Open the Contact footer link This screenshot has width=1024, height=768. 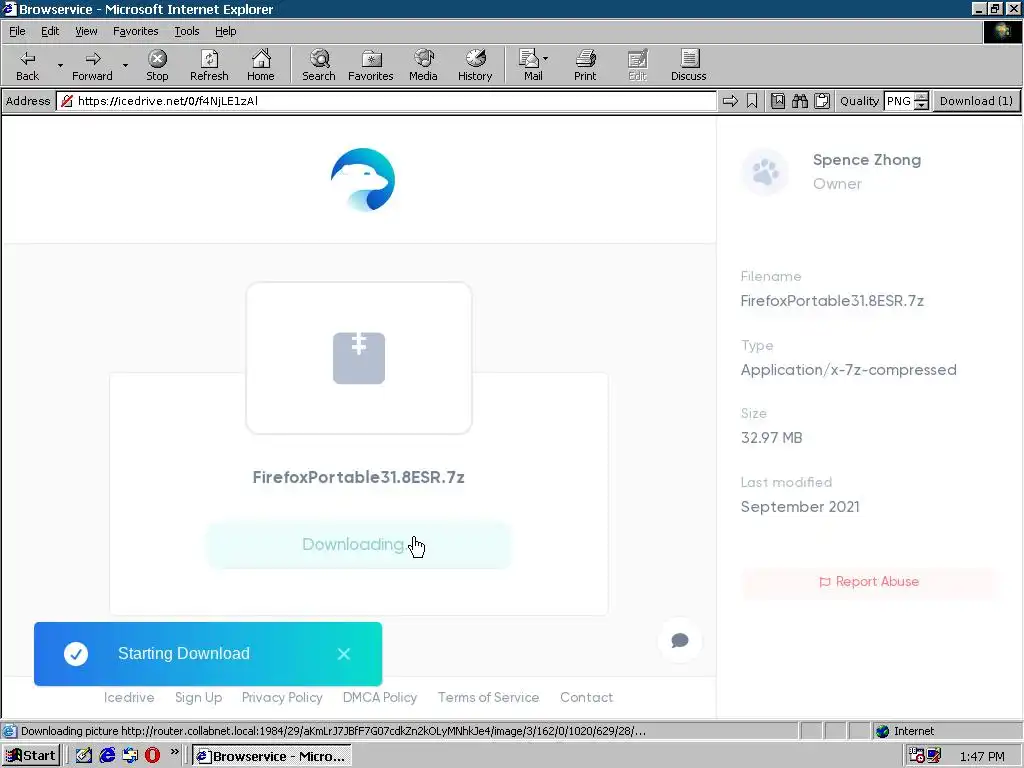point(586,697)
